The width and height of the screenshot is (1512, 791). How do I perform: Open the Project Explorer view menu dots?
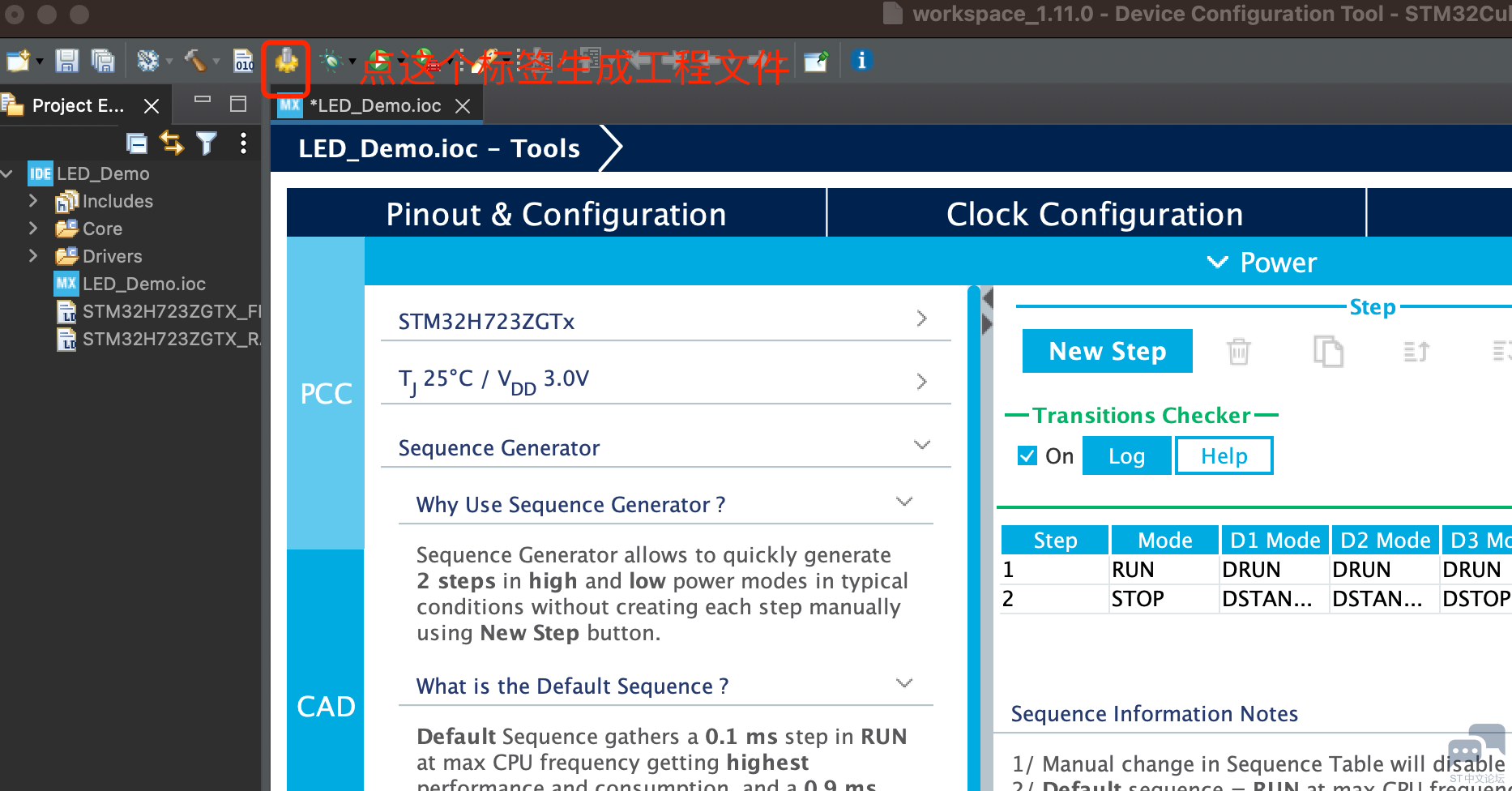[243, 143]
